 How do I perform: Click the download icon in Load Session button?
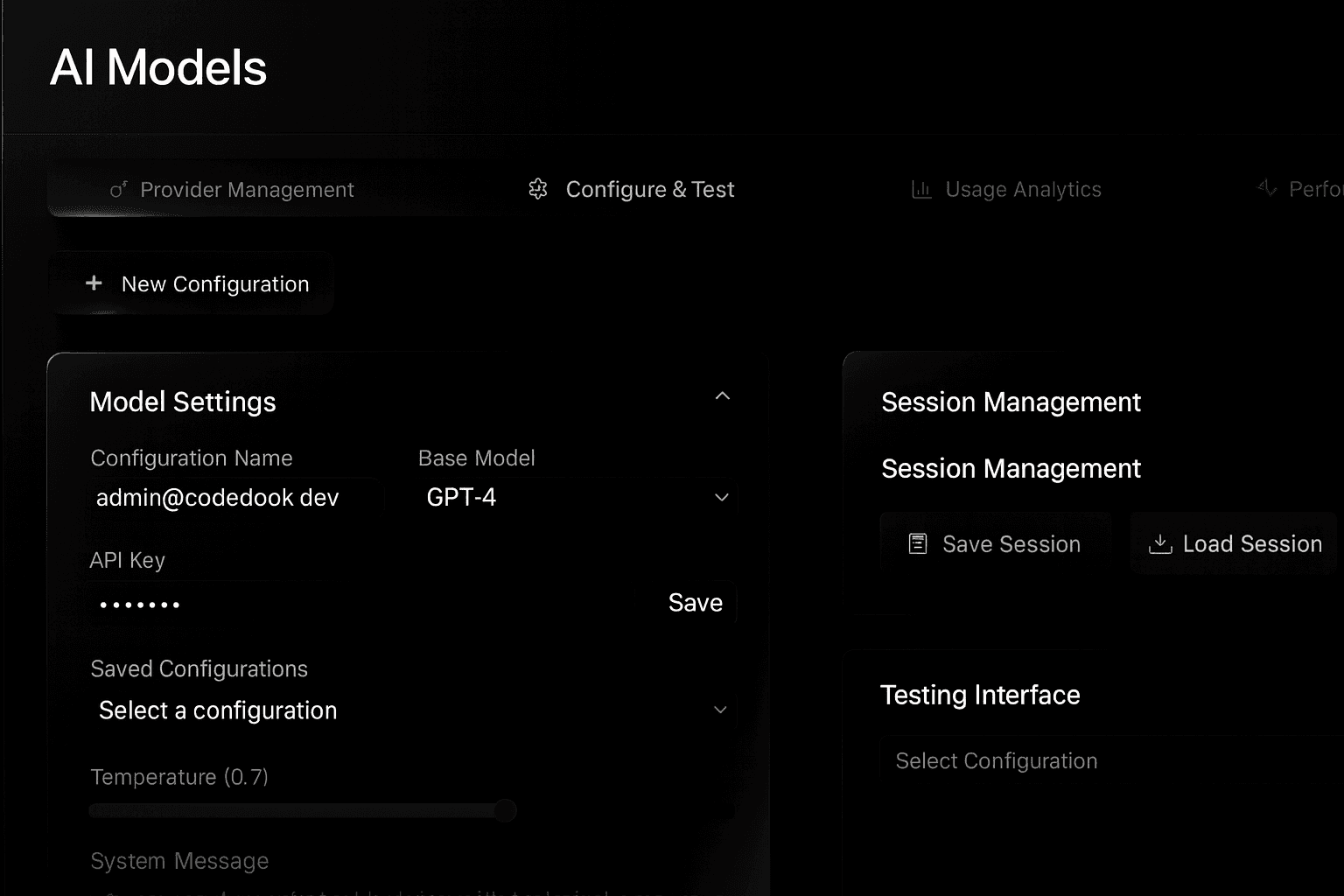coord(1161,543)
